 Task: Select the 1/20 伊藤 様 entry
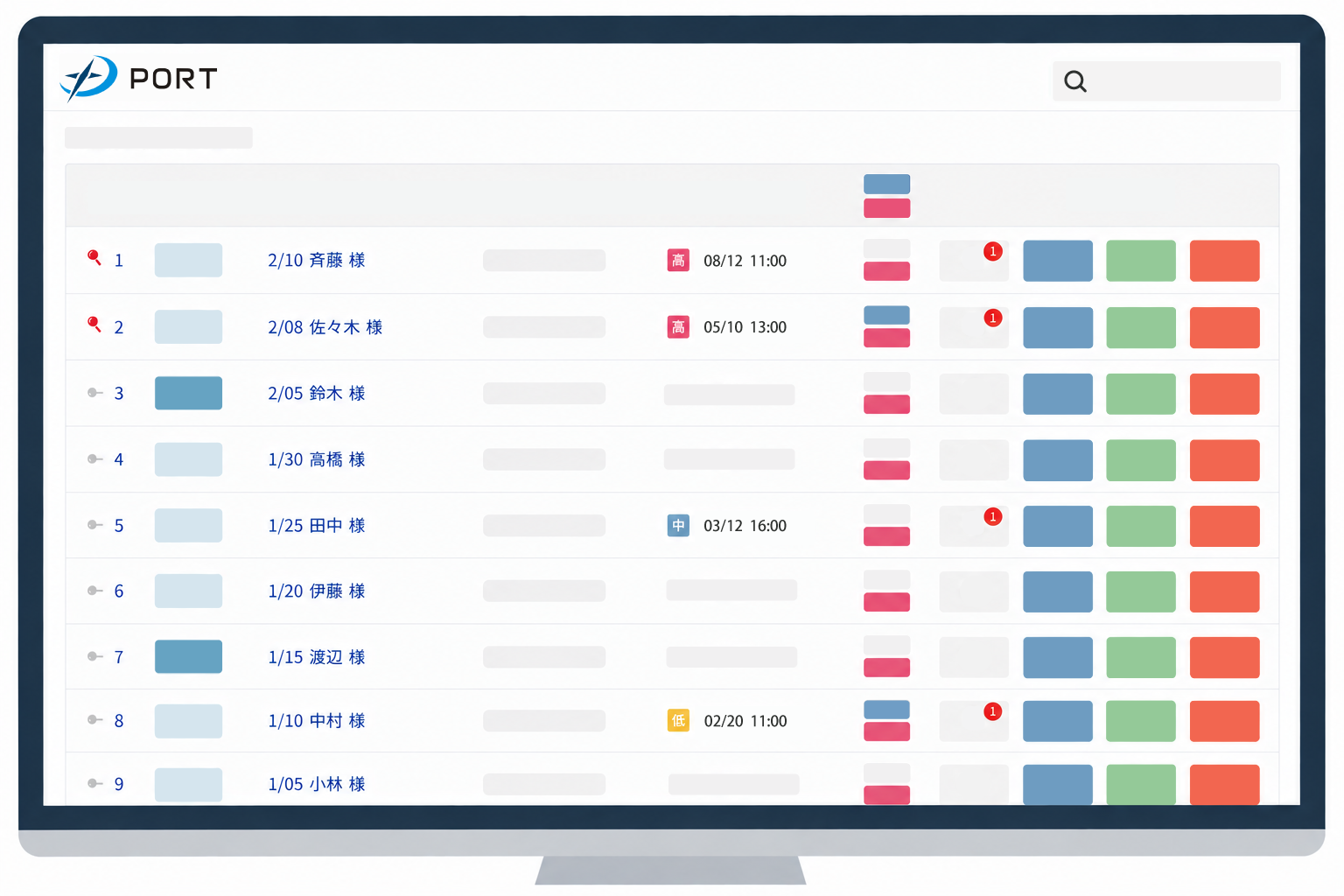pos(317,591)
